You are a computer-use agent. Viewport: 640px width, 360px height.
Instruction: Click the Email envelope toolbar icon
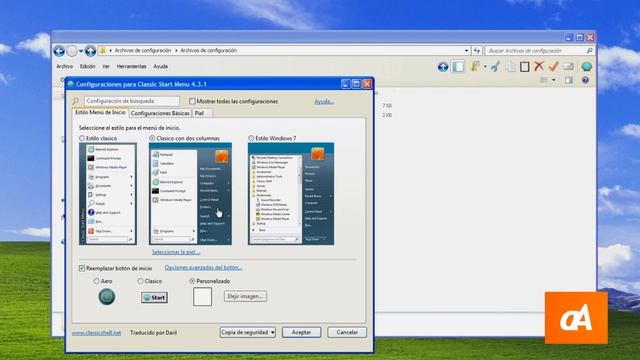pos(569,67)
